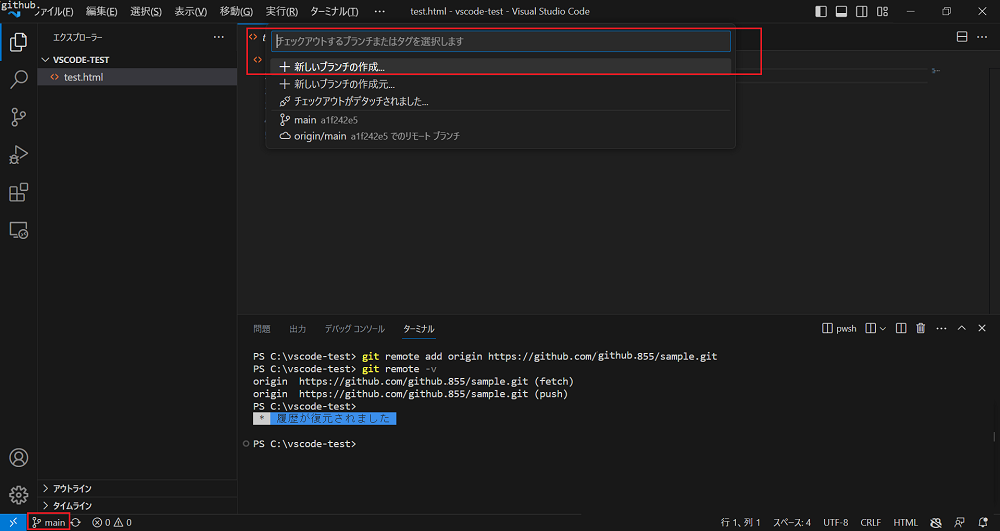The height and width of the screenshot is (531, 1000).
Task: Open the terminal split dropdown arrow
Action: [883, 328]
